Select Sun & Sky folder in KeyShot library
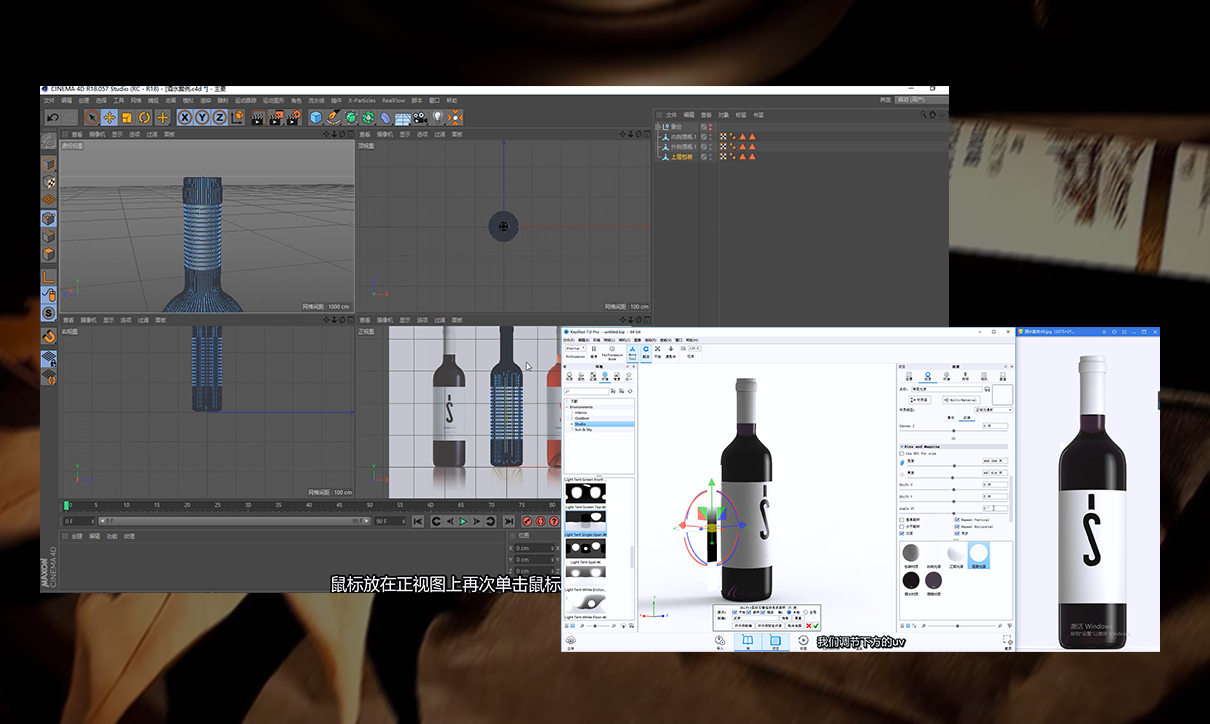The height and width of the screenshot is (724, 1210). coord(583,430)
